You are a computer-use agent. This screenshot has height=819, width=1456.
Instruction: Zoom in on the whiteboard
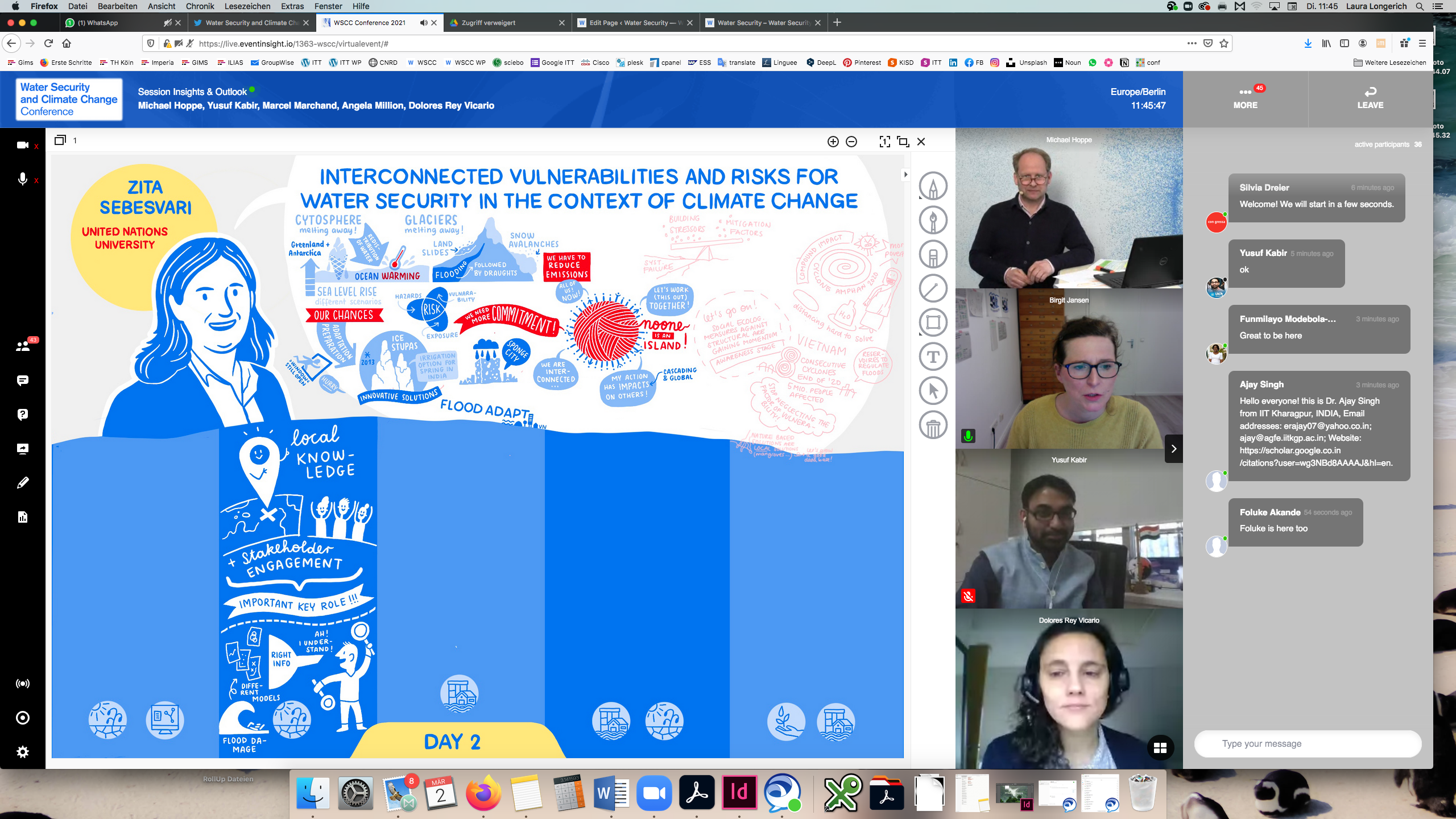click(x=833, y=142)
